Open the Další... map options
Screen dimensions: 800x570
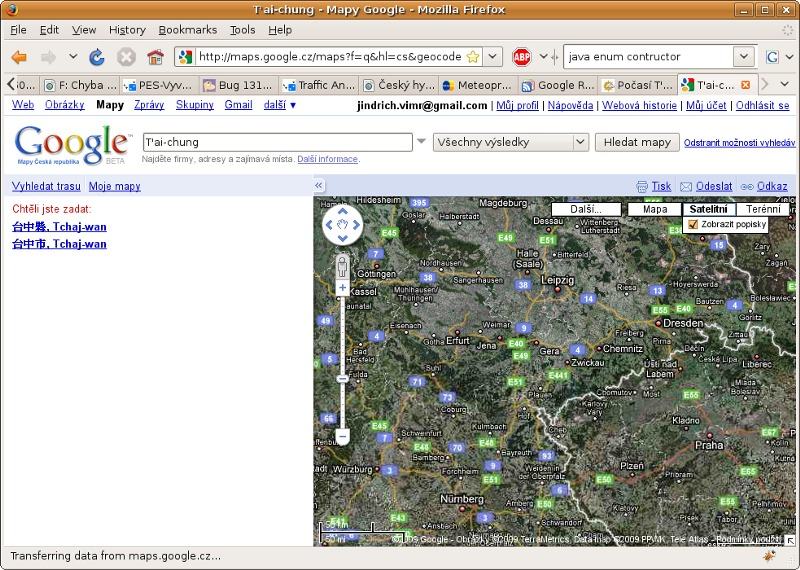tap(586, 209)
